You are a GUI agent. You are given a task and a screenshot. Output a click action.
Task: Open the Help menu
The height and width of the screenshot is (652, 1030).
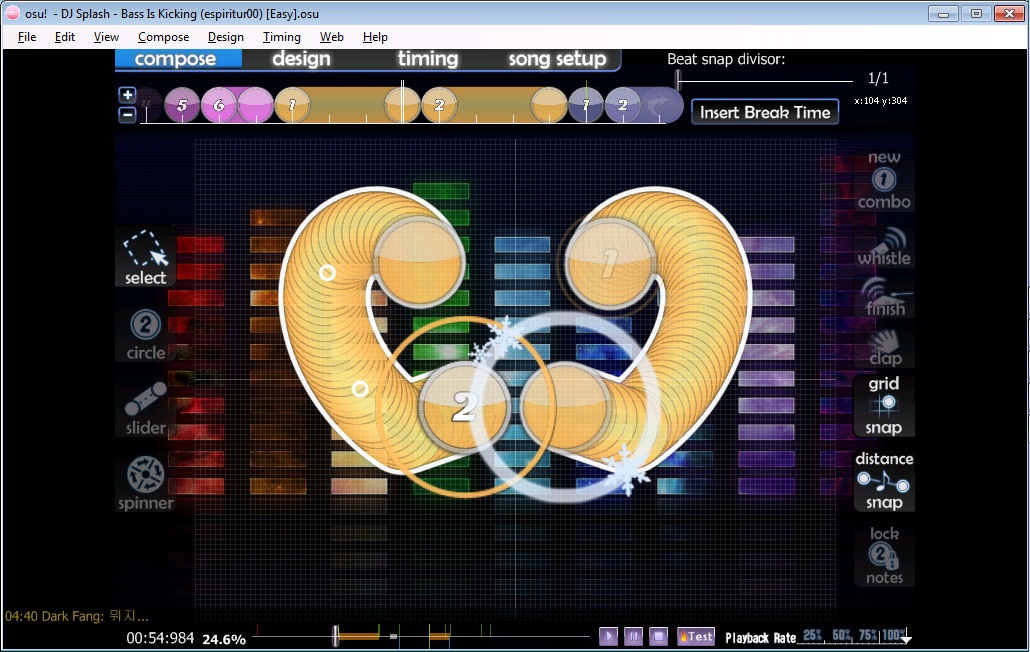375,37
